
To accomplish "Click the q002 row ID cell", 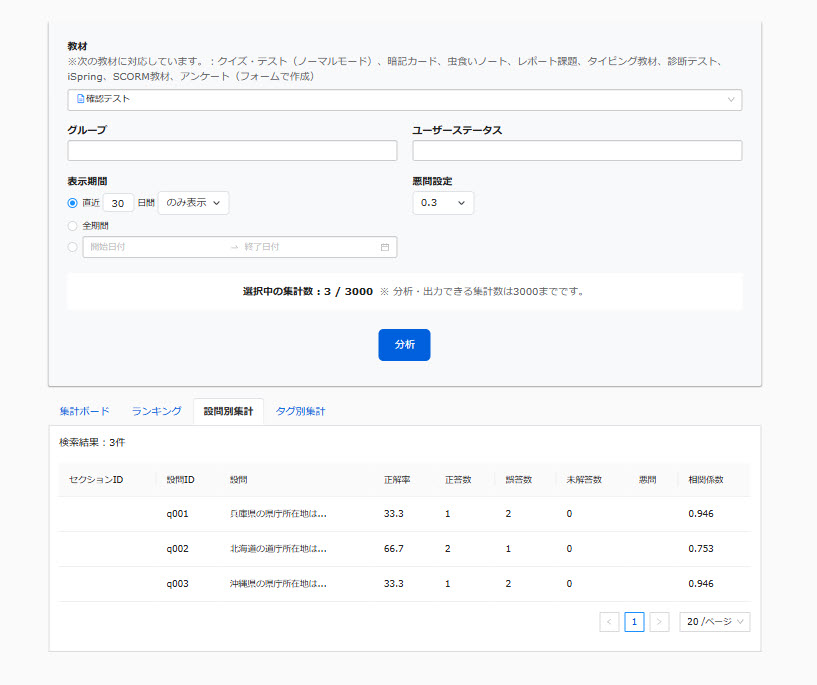I will tap(178, 549).
